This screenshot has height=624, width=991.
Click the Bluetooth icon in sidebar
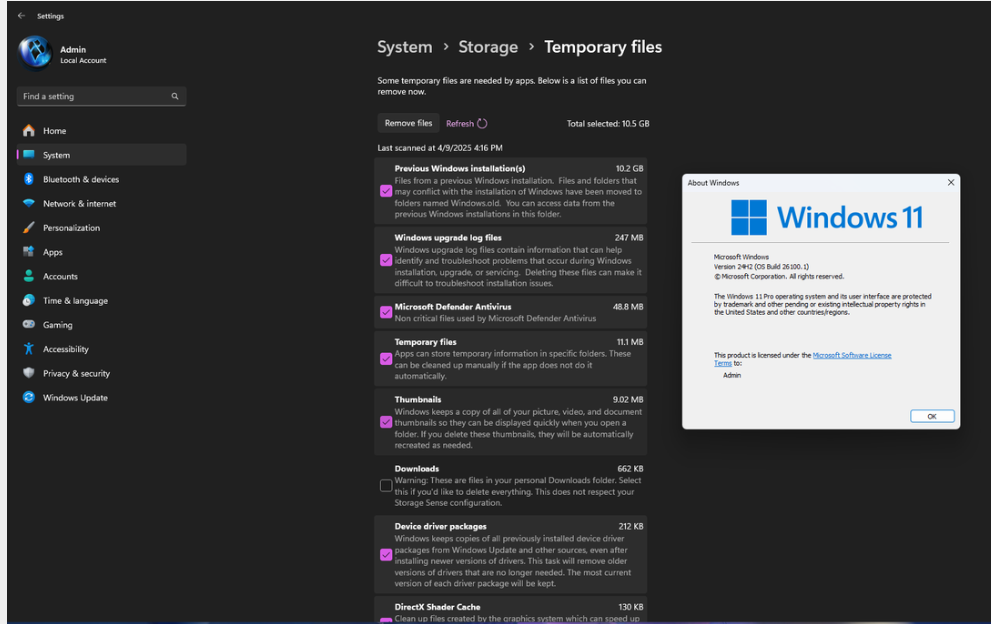point(28,179)
